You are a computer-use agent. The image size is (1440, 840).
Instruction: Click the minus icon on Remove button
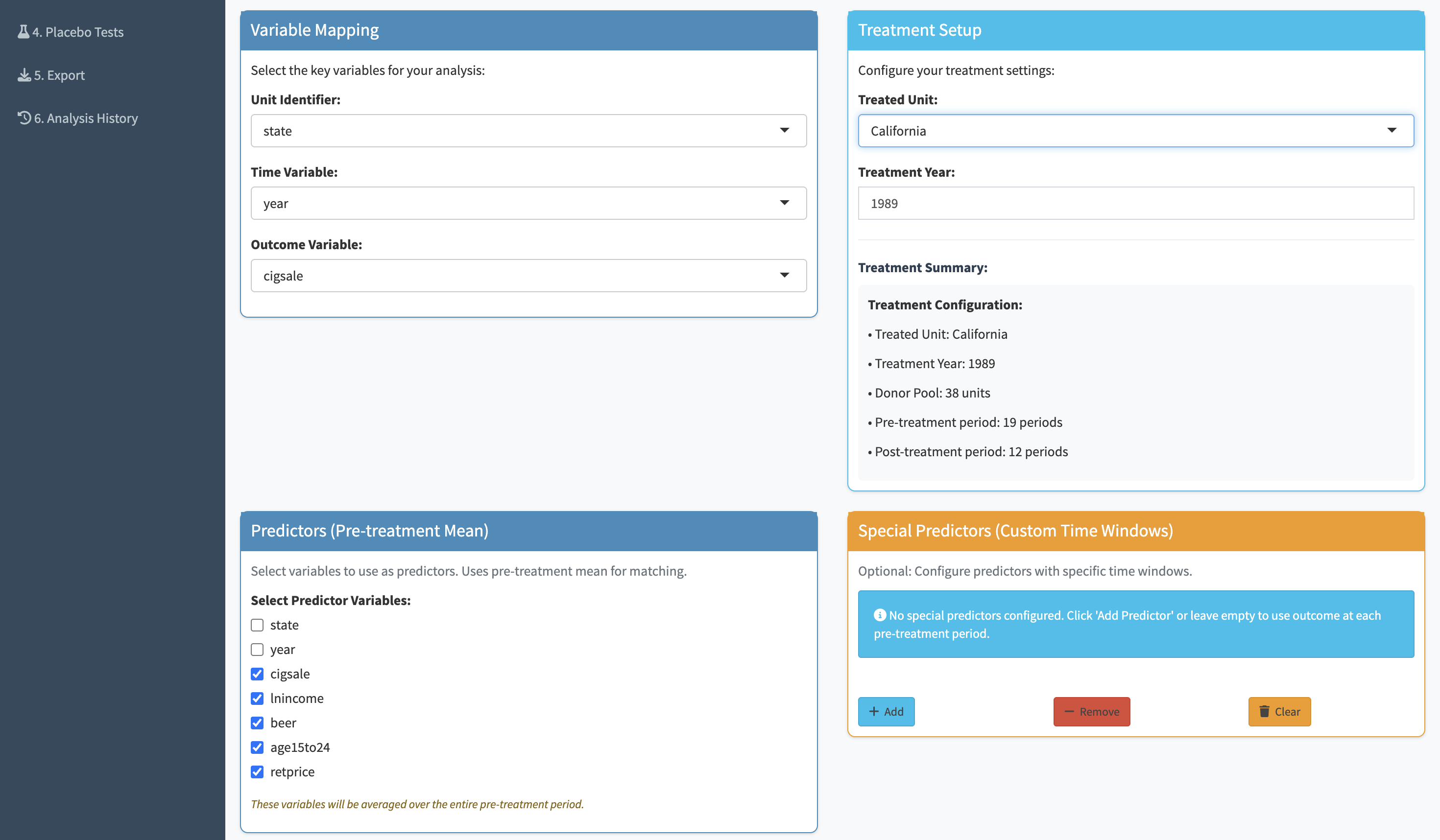click(1069, 712)
